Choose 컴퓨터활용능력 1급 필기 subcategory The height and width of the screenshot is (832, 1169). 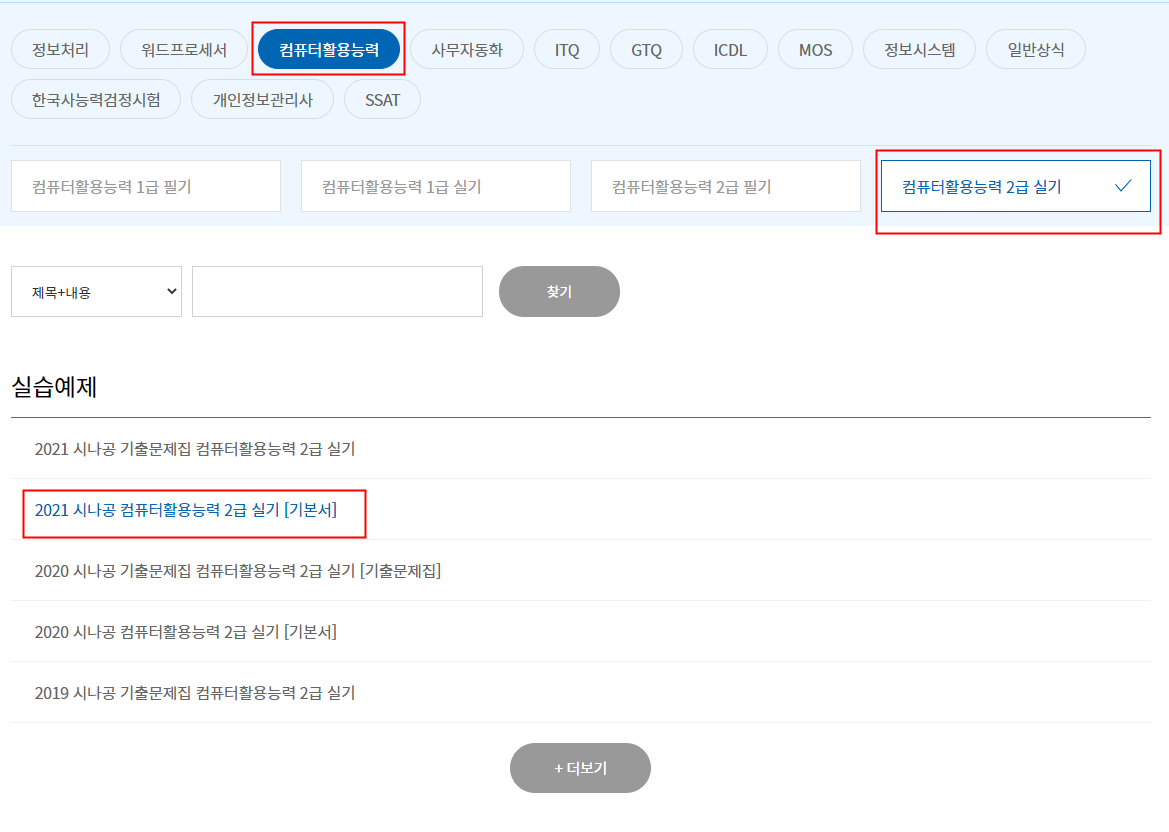pyautogui.click(x=146, y=186)
